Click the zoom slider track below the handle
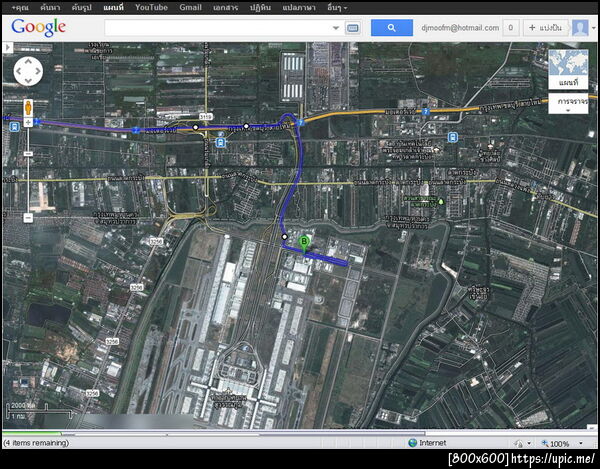Viewport: 600px width, 469px height. (28, 186)
